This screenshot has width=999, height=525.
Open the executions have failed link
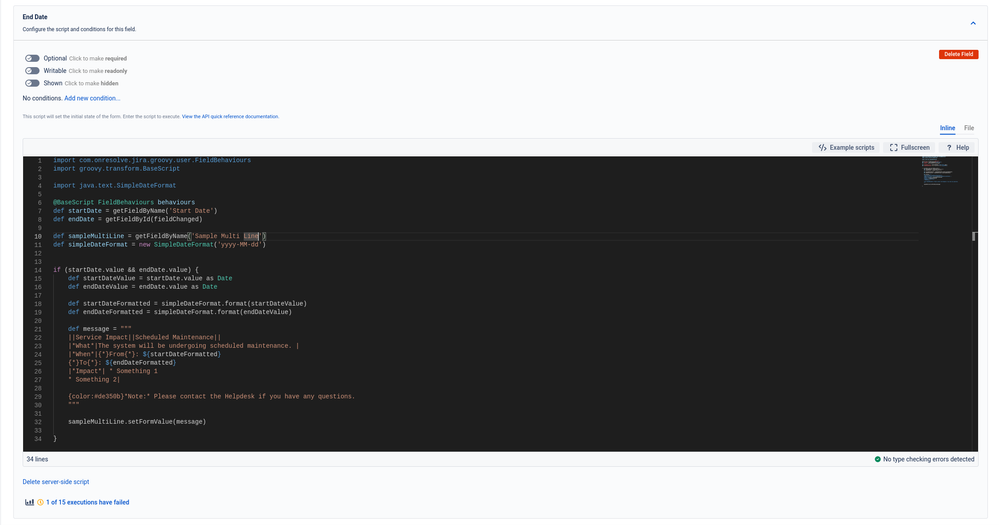point(87,502)
